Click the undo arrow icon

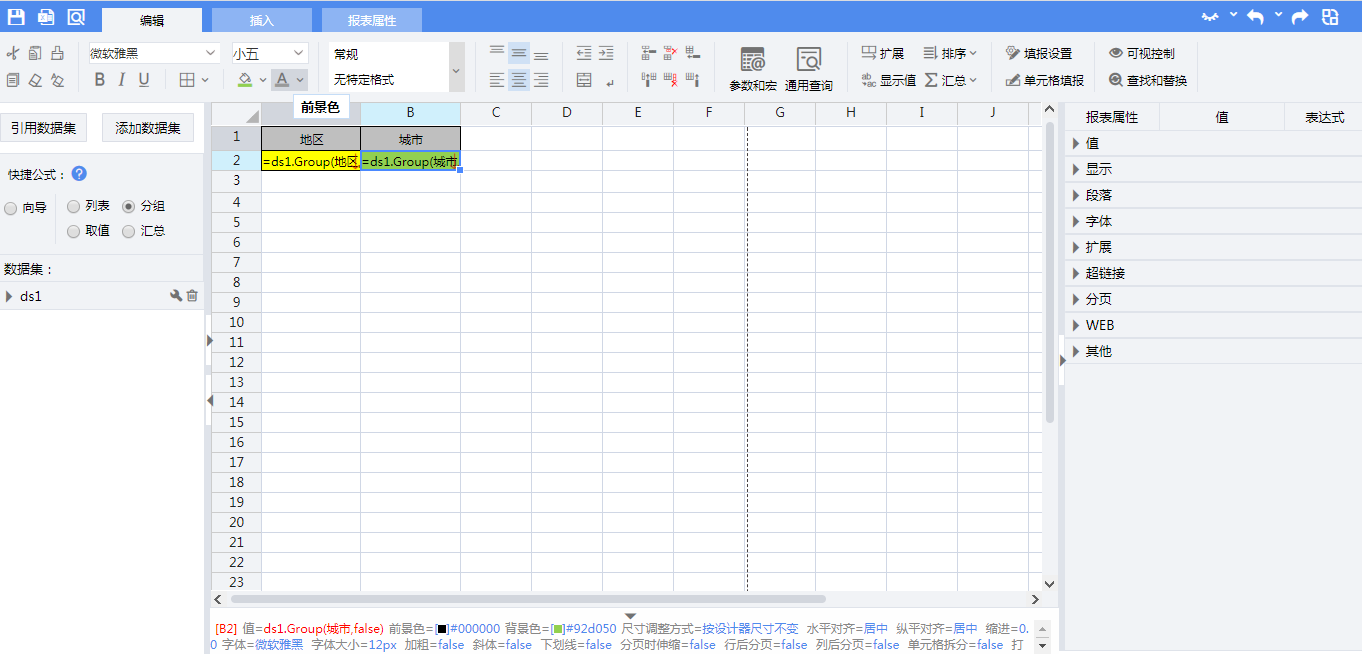(1254, 17)
